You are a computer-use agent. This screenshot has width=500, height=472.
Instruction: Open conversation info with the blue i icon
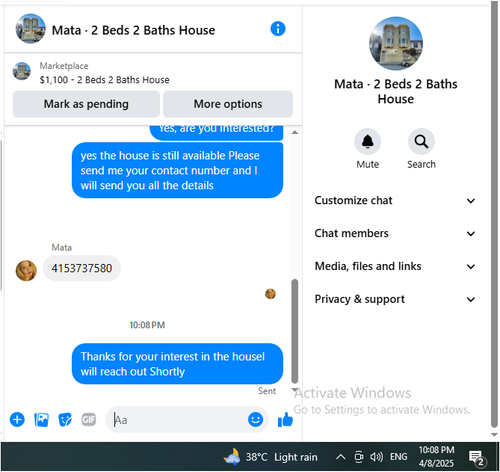pos(278,29)
